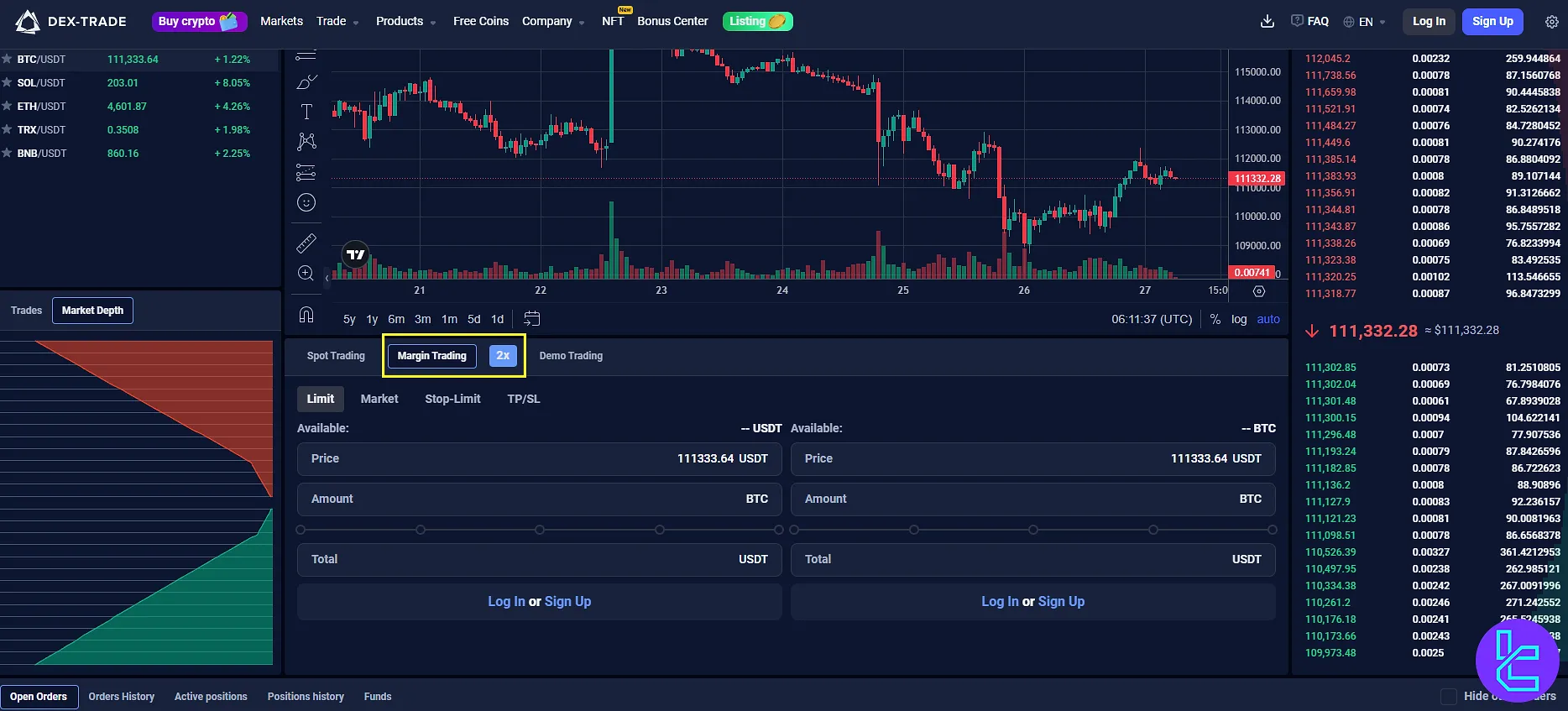This screenshot has height=711, width=1568.
Task: Expand the Company dropdown menu
Action: point(553,21)
